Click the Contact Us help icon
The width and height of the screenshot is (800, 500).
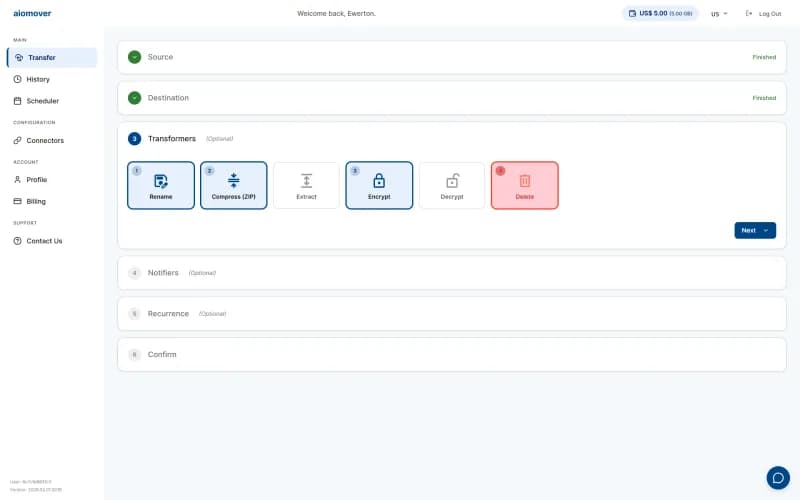17,241
